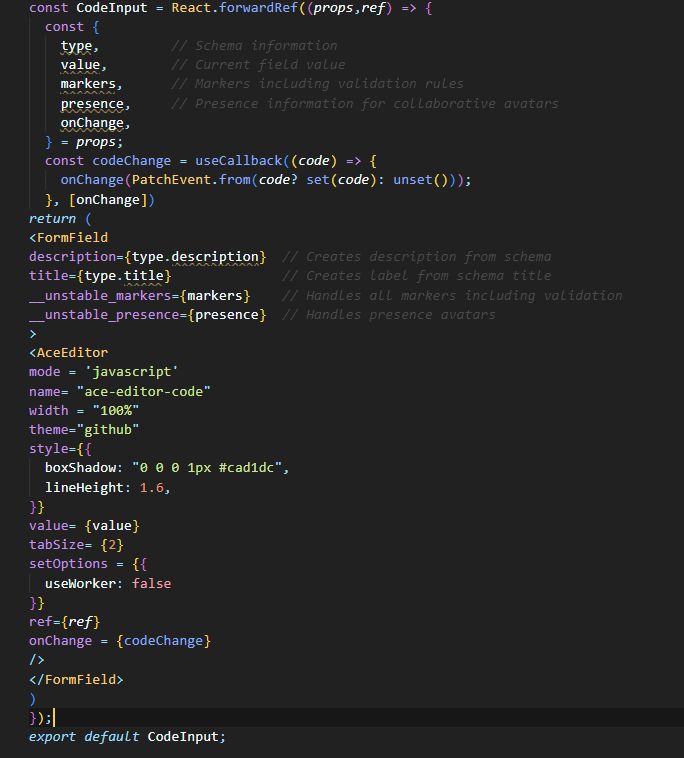Click the theme="github" attribute
This screenshot has width=684, height=758.
point(84,430)
